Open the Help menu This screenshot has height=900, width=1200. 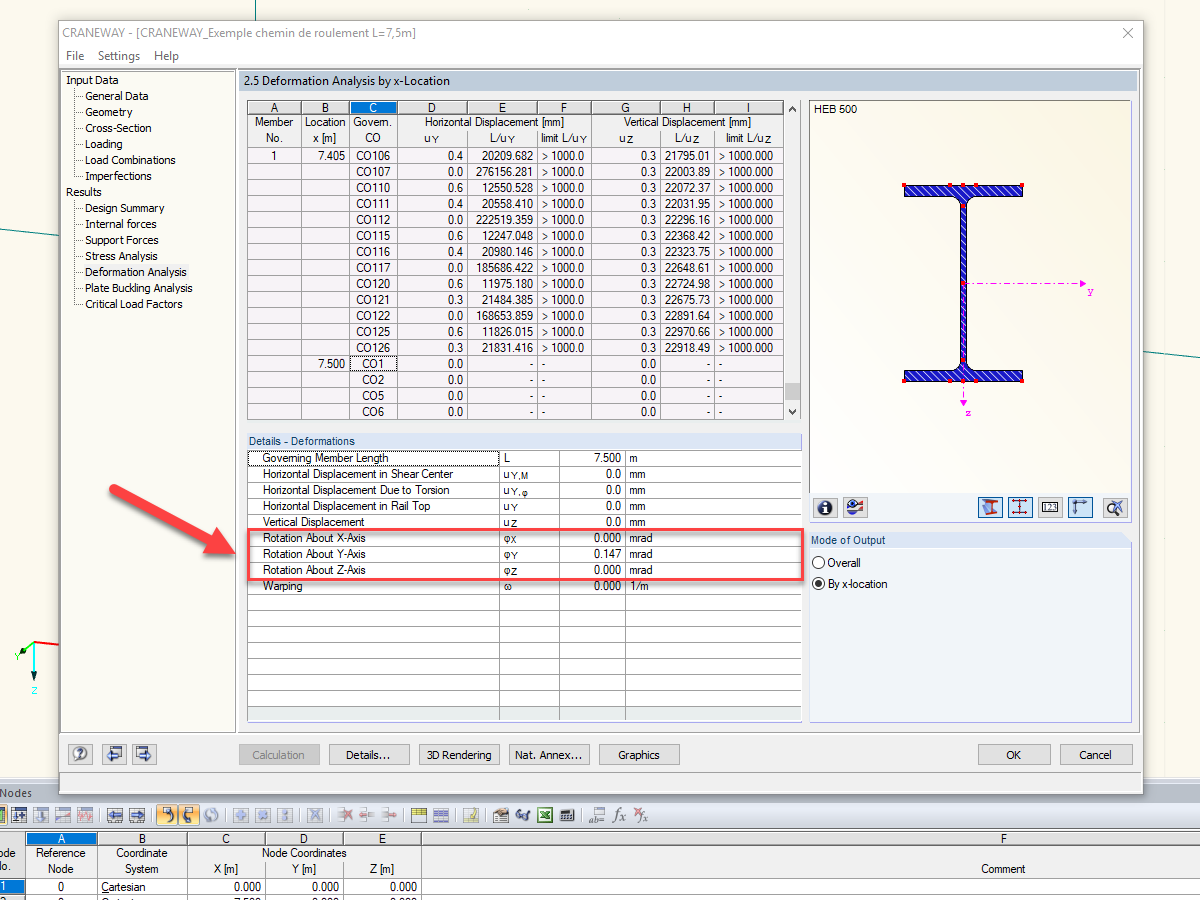coord(166,56)
